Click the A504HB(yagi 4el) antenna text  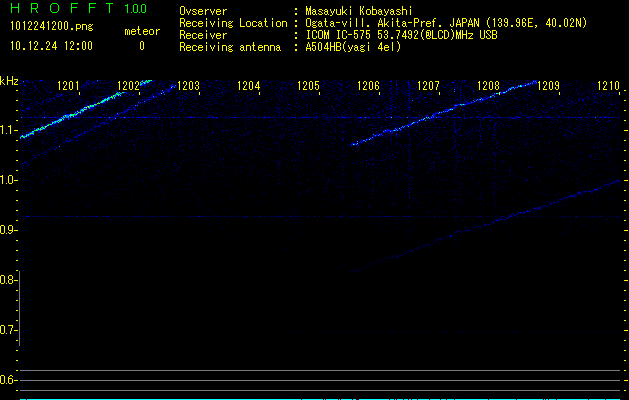click(x=353, y=47)
